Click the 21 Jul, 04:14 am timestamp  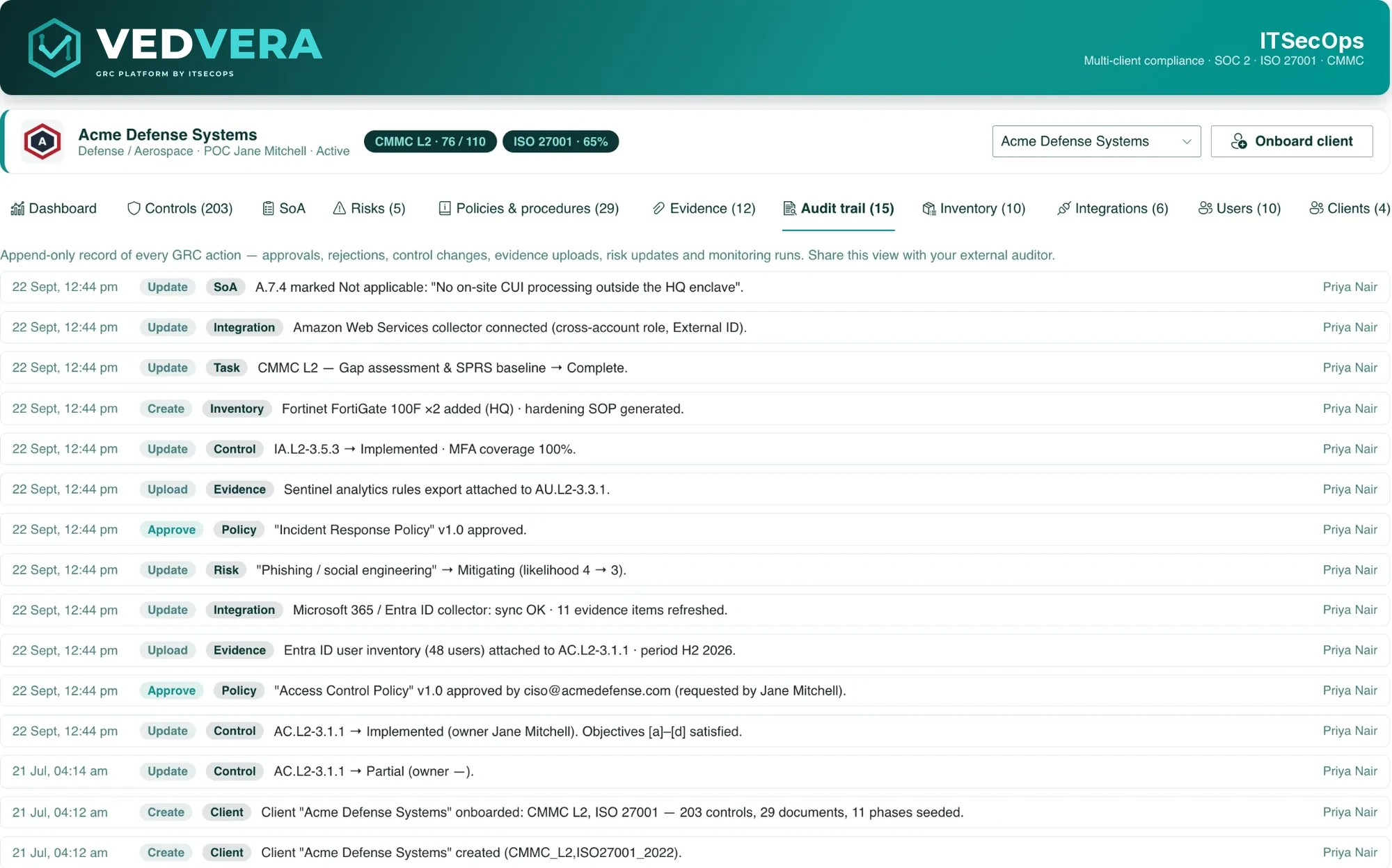[x=60, y=771]
